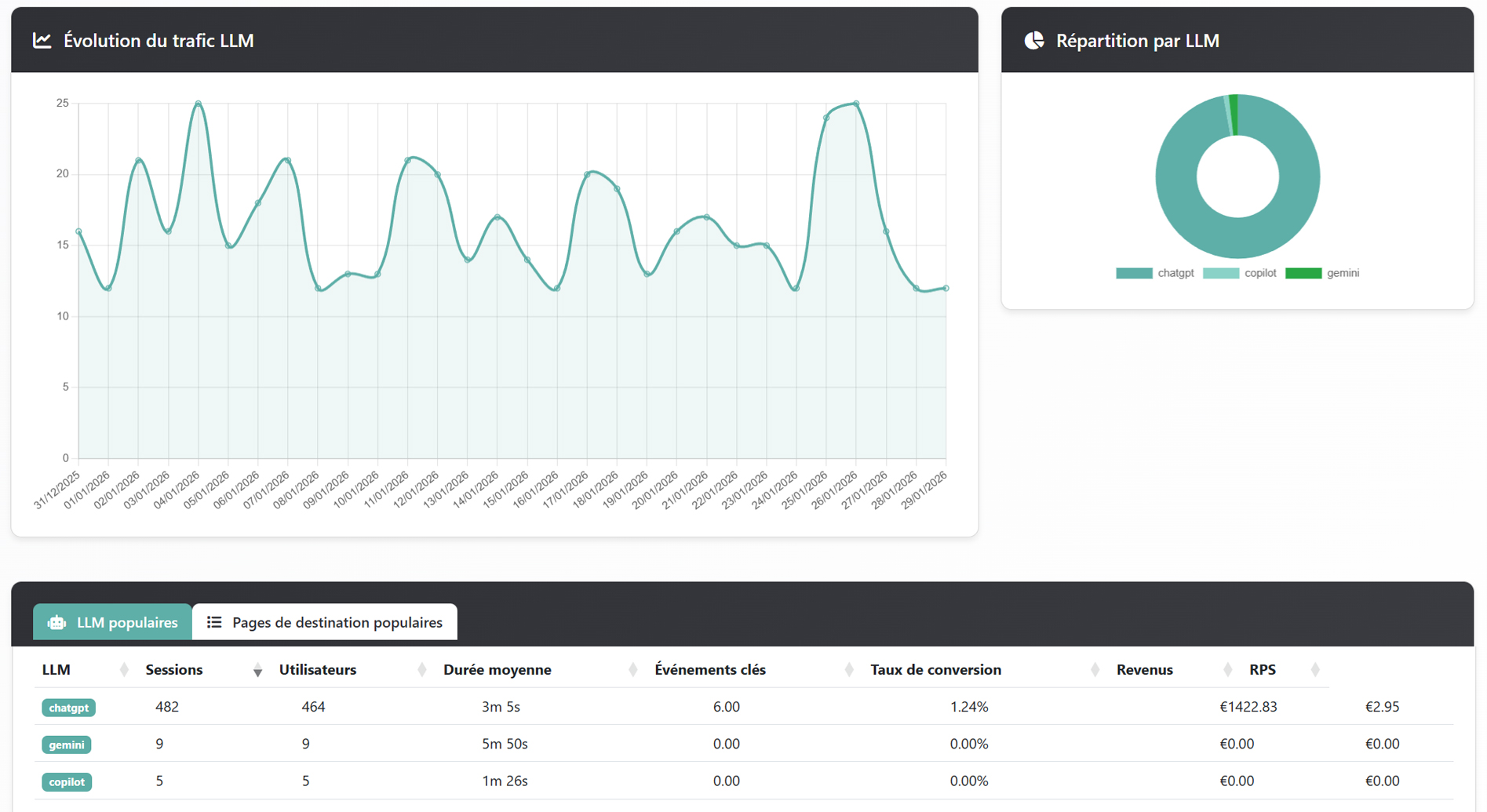Viewport: 1487px width, 812px height.
Task: Click the 04/01/2026 peak data point on the chart
Action: pos(198,103)
